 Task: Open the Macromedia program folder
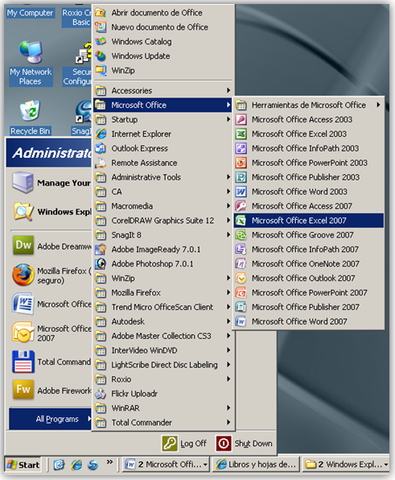(x=163, y=206)
